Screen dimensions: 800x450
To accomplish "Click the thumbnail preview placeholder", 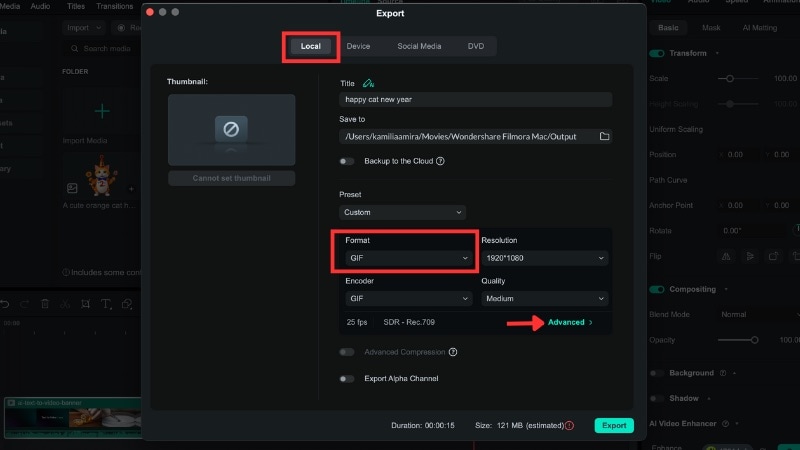I will coord(232,130).
